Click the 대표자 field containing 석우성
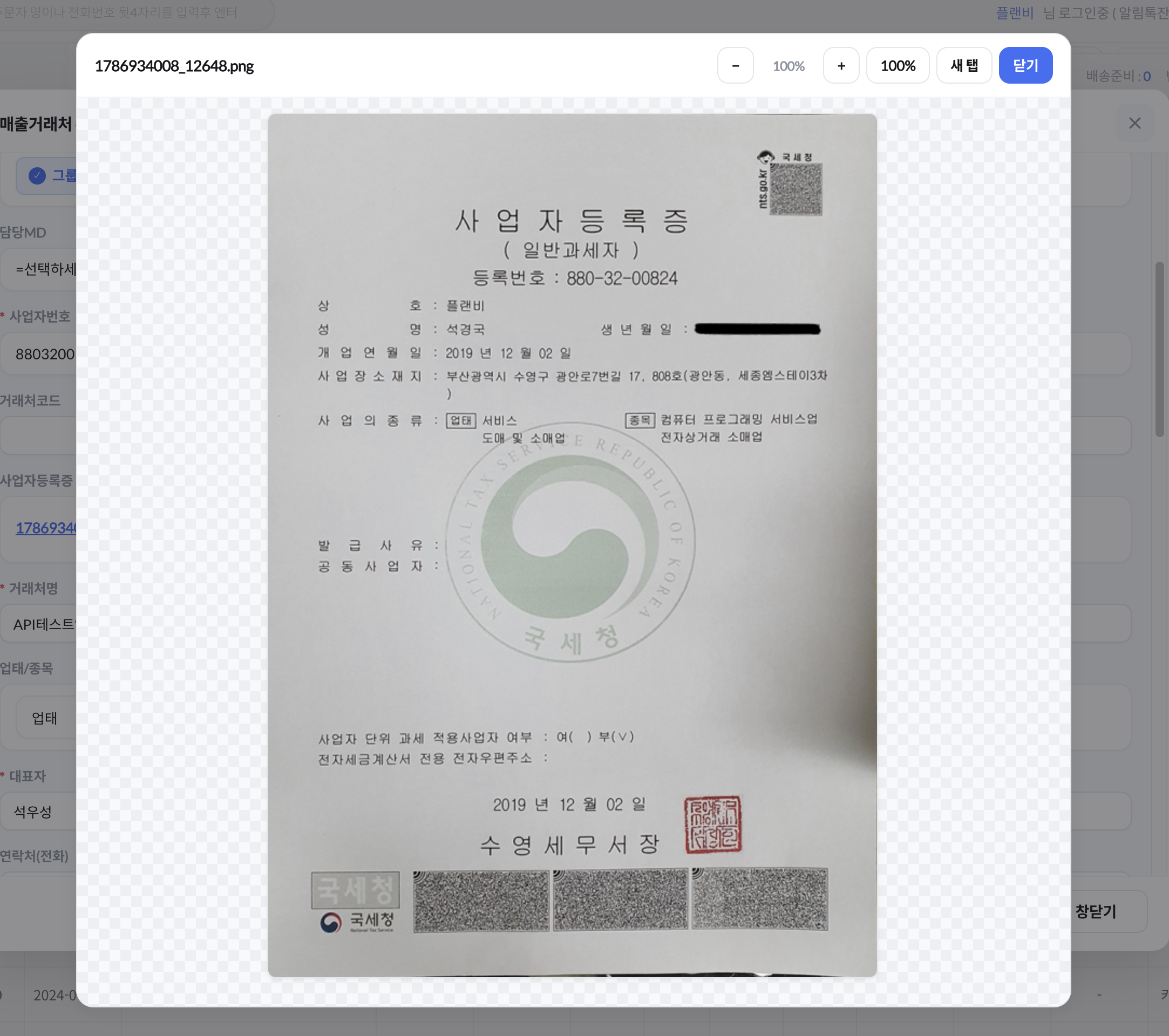The height and width of the screenshot is (1036, 1169). tap(38, 812)
